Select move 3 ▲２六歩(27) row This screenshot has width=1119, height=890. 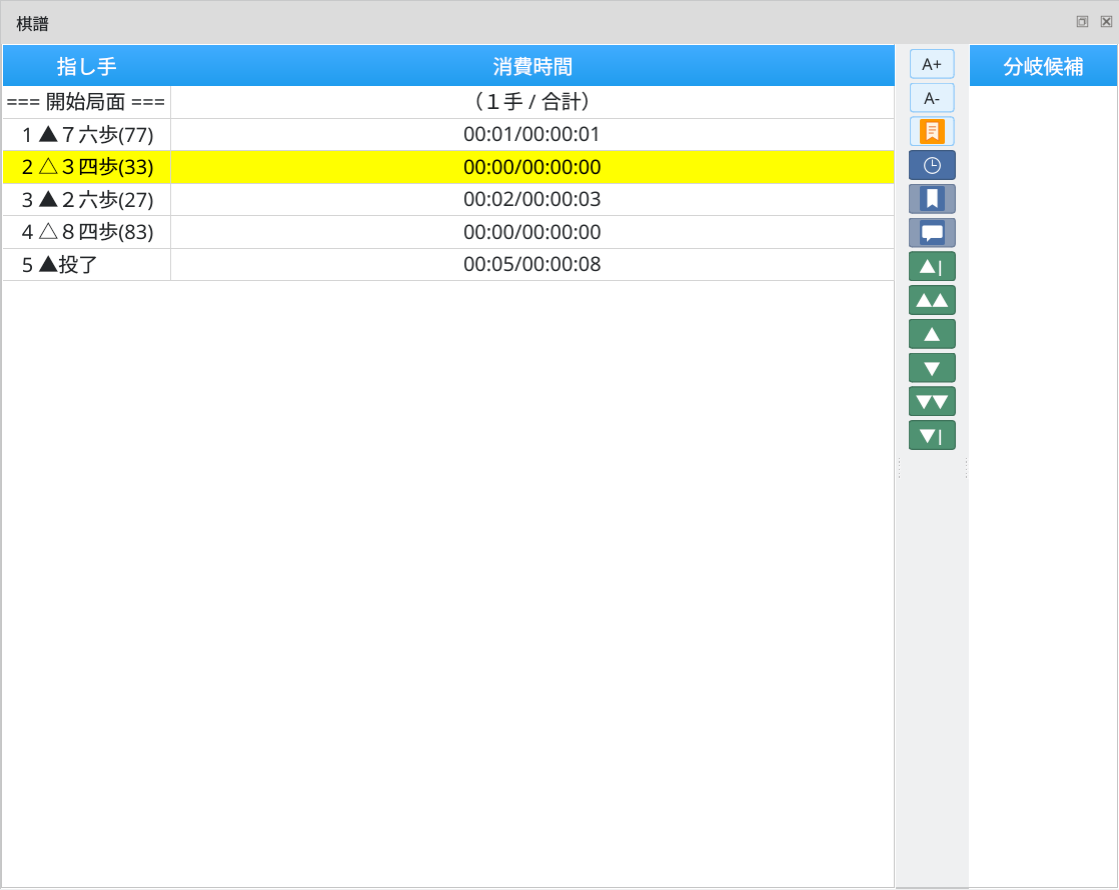[87, 200]
